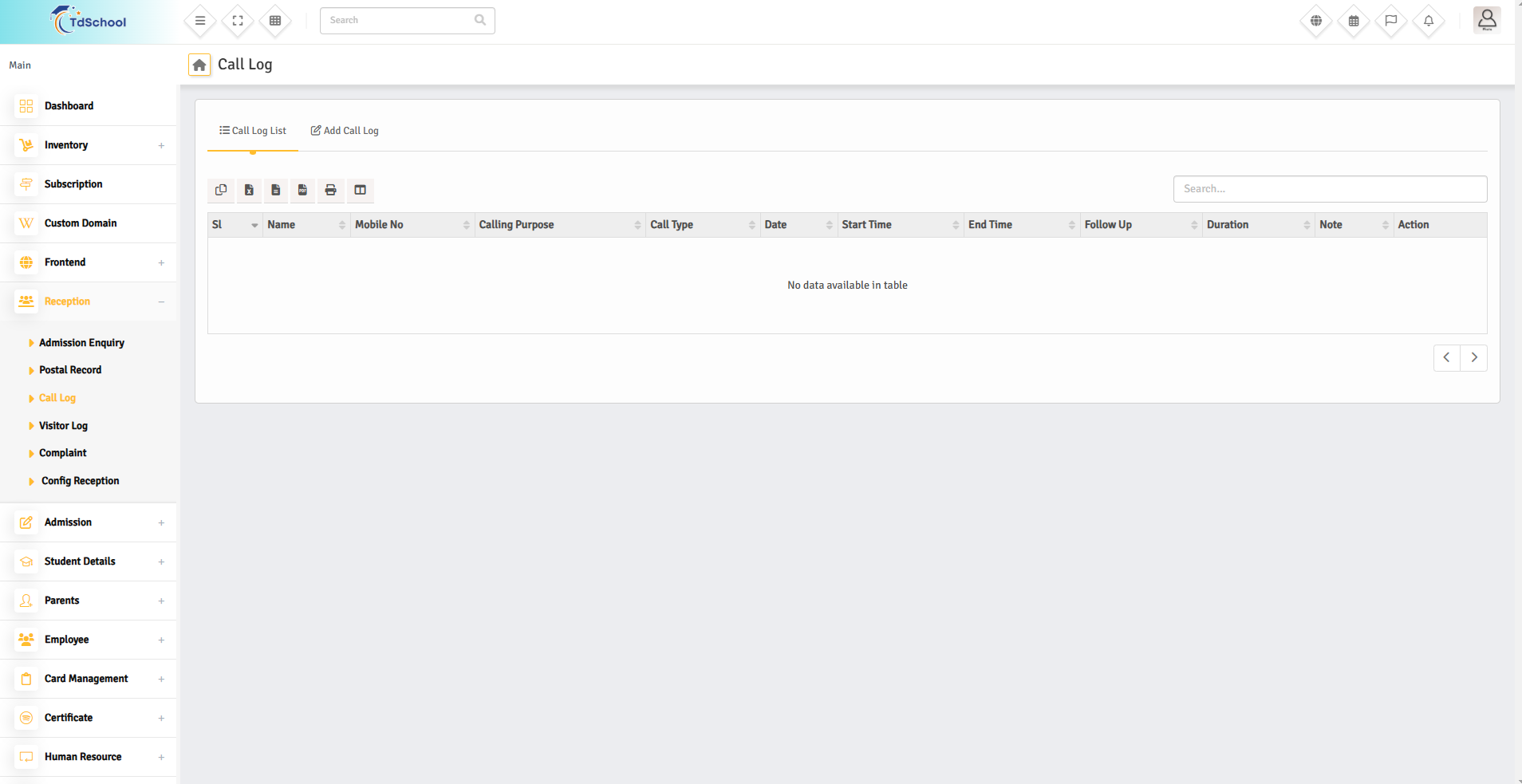
Task: Copy the call log table data
Action: coord(221,190)
